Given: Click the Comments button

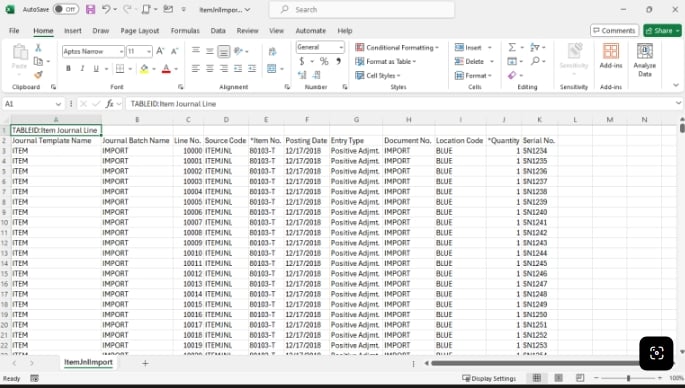Looking at the screenshot, I should [x=614, y=30].
